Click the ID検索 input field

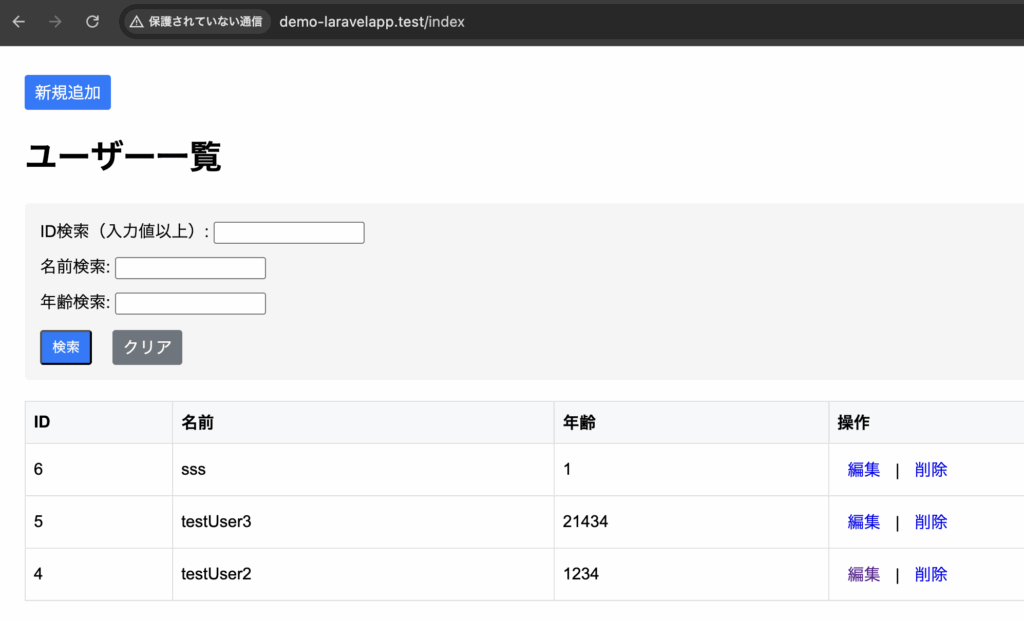289,233
